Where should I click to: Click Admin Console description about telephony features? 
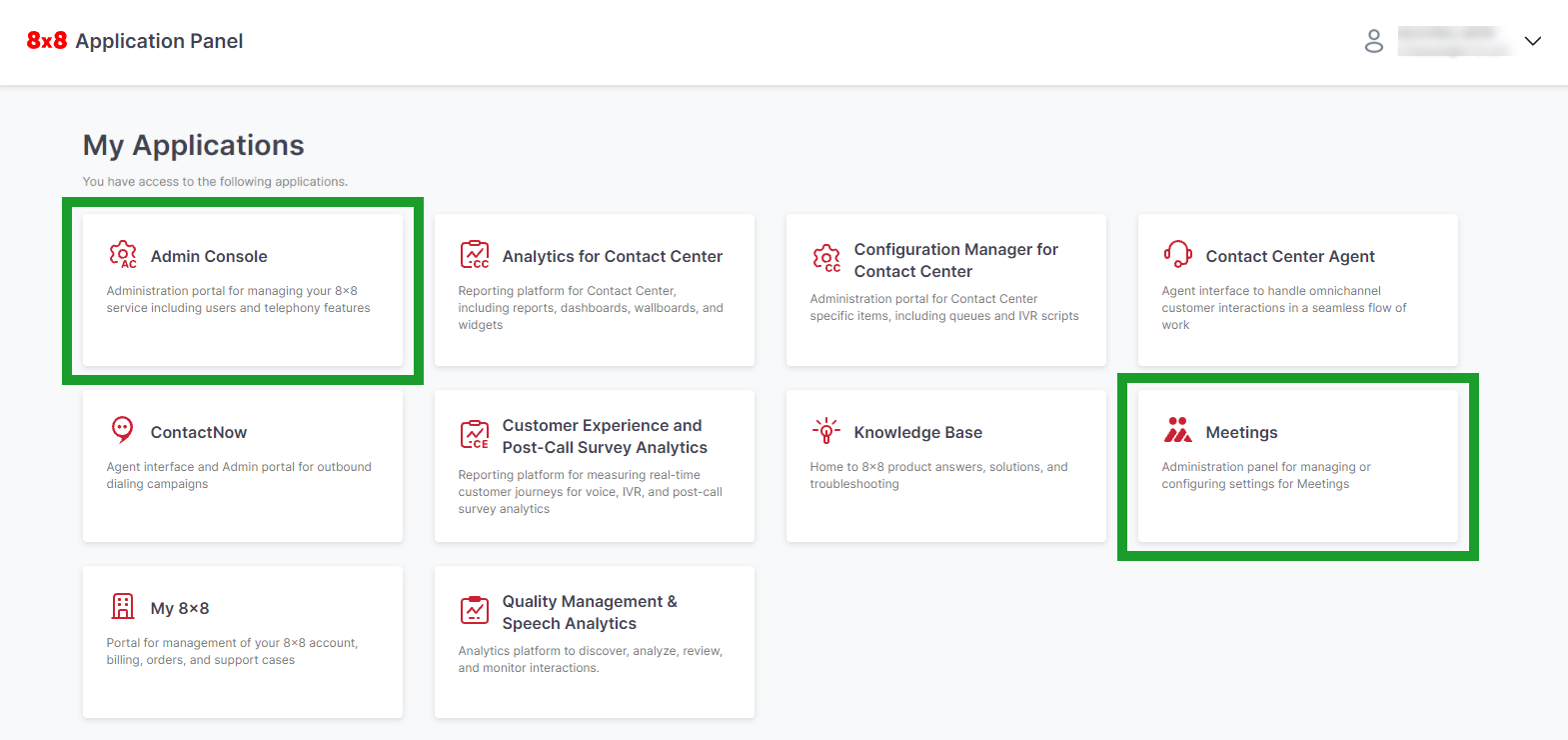pos(239,299)
